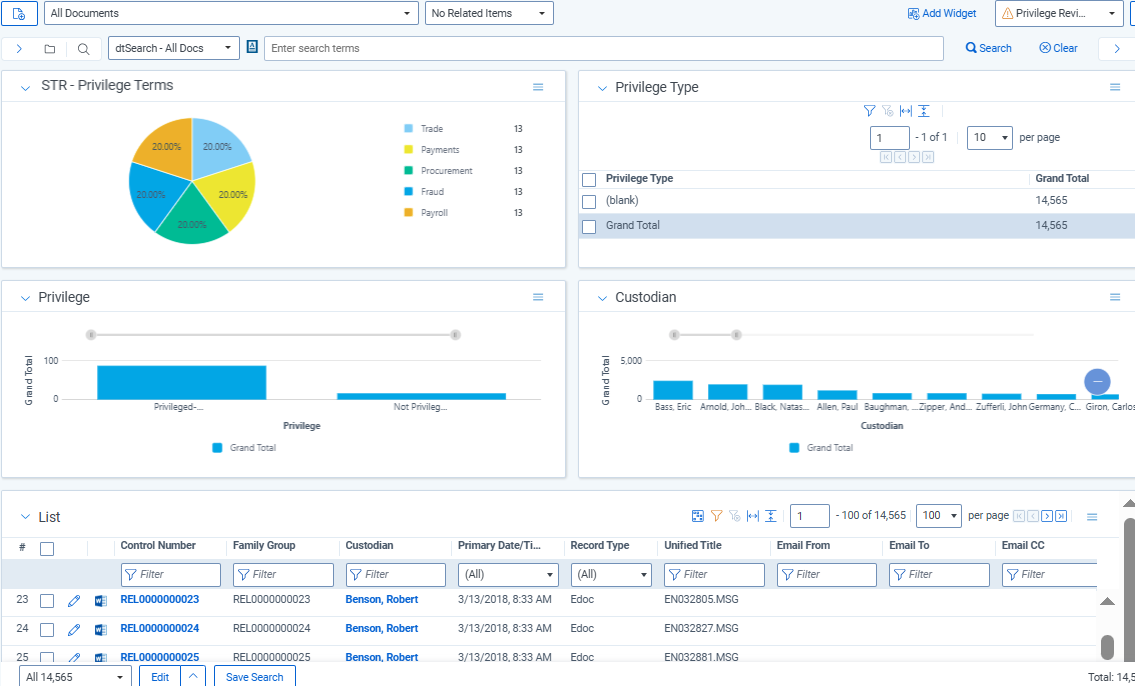Change the List per page dropdown (100)
The image size is (1135, 686).
939,516
